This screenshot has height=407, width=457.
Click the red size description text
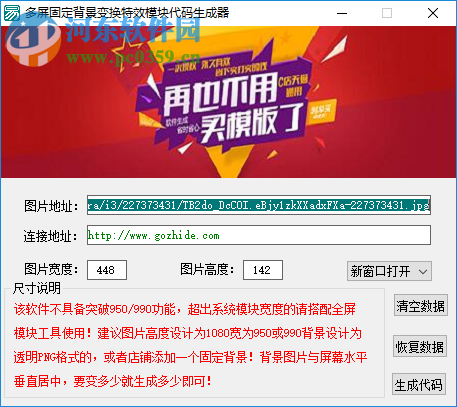pos(190,345)
